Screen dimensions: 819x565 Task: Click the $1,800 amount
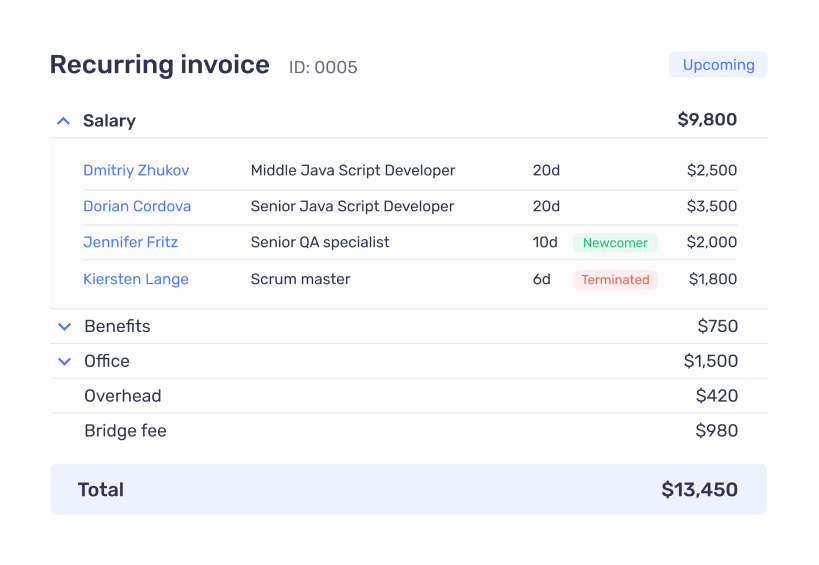(713, 279)
